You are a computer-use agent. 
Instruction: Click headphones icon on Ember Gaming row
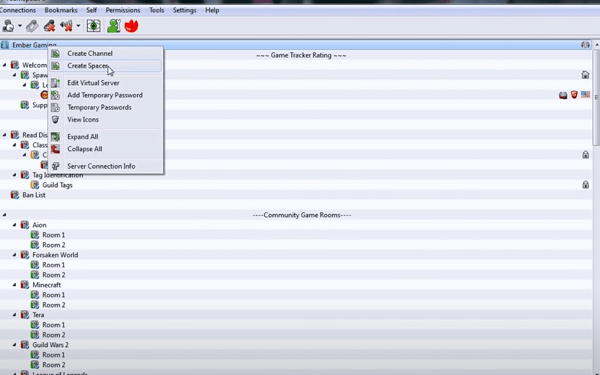tap(585, 45)
